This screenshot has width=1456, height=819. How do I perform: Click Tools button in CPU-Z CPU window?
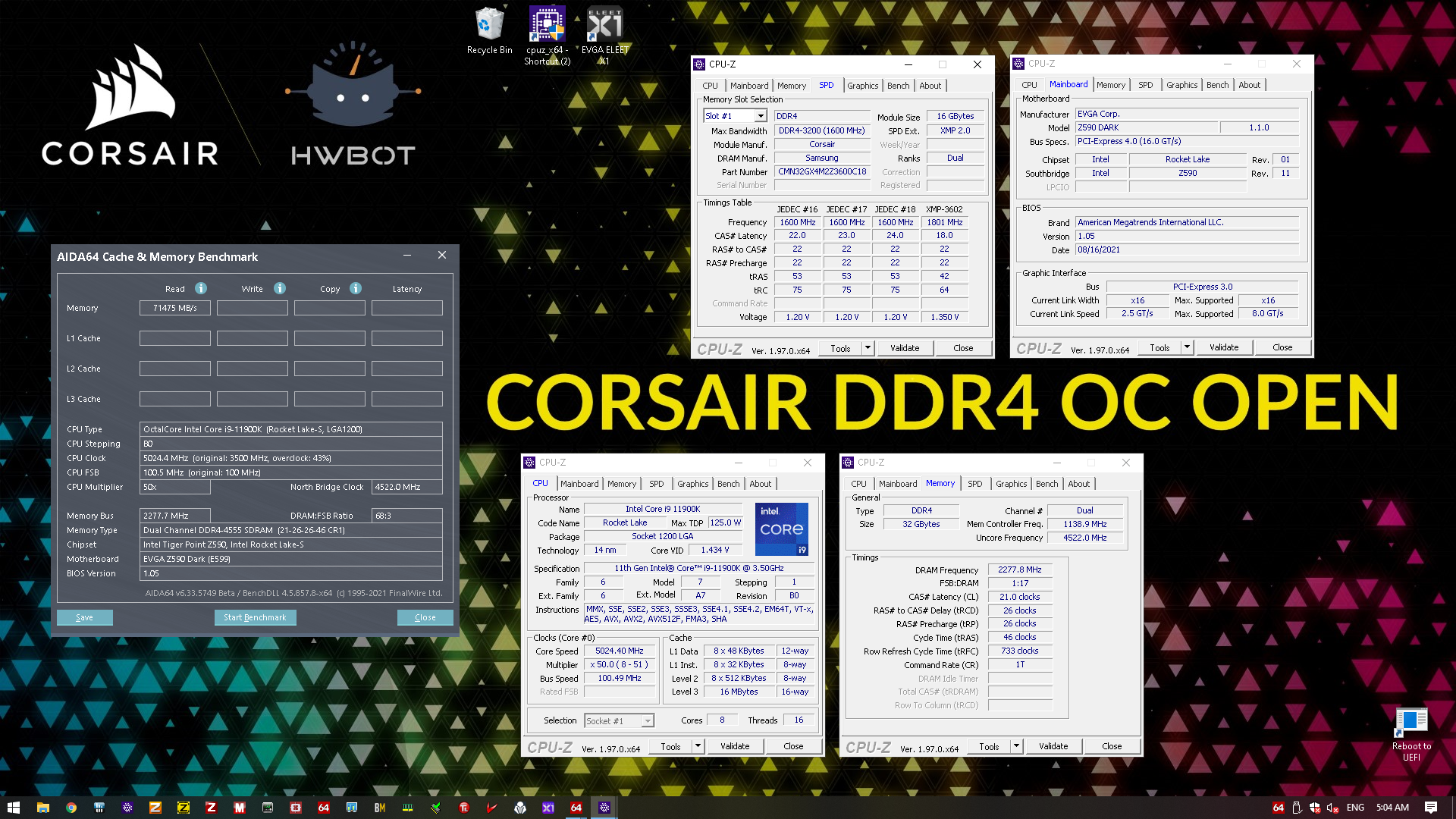tap(670, 746)
